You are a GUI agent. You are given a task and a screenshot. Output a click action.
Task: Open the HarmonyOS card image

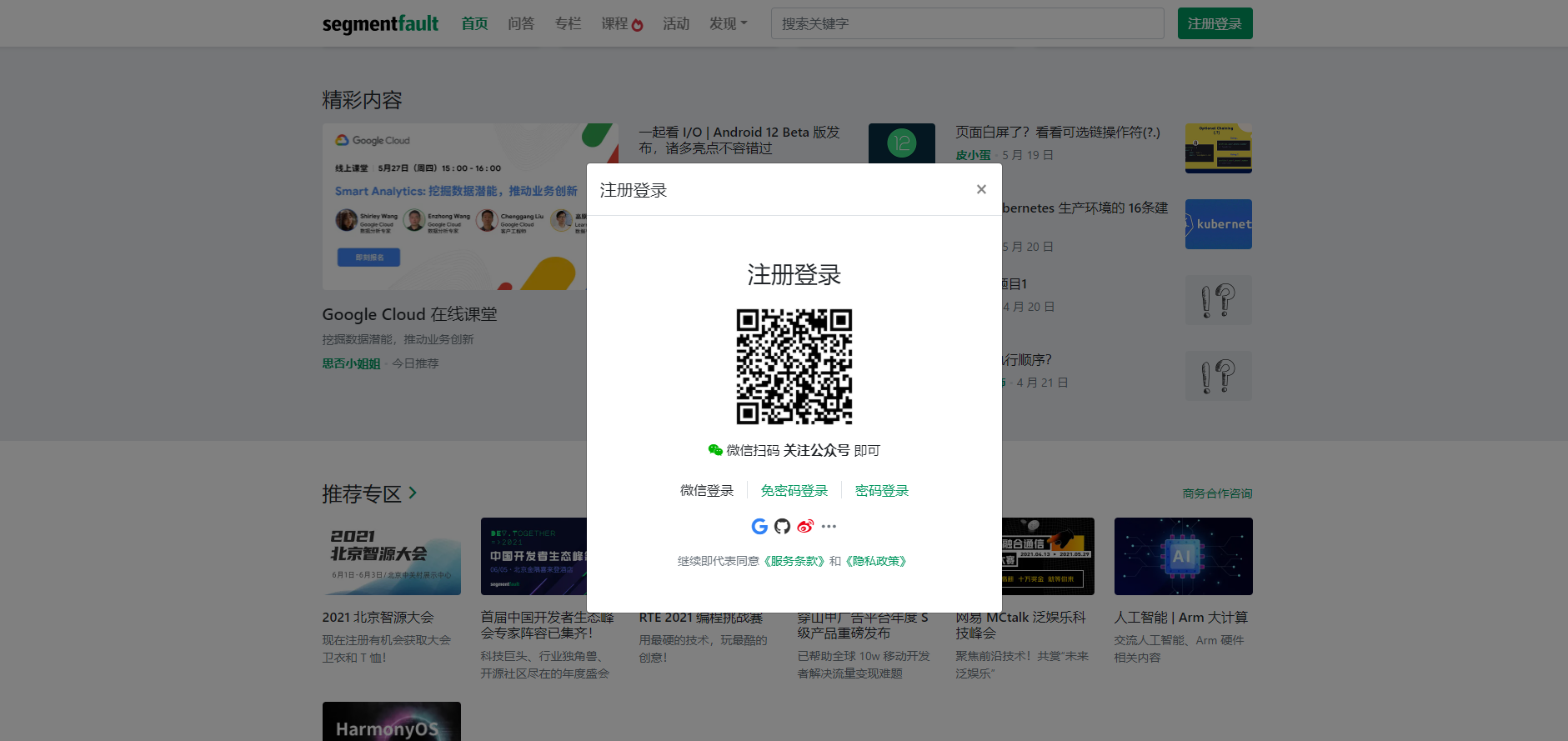click(392, 721)
